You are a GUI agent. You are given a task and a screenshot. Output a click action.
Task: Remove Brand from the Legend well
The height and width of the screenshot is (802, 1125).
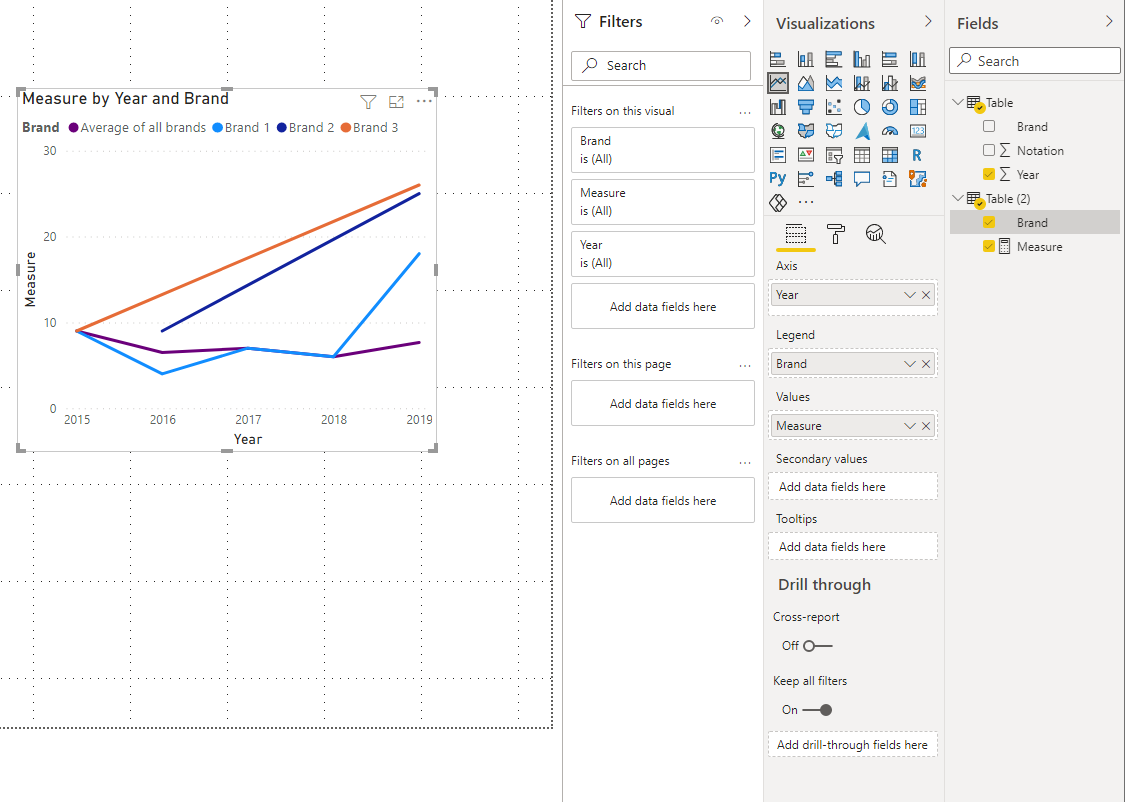click(x=926, y=364)
